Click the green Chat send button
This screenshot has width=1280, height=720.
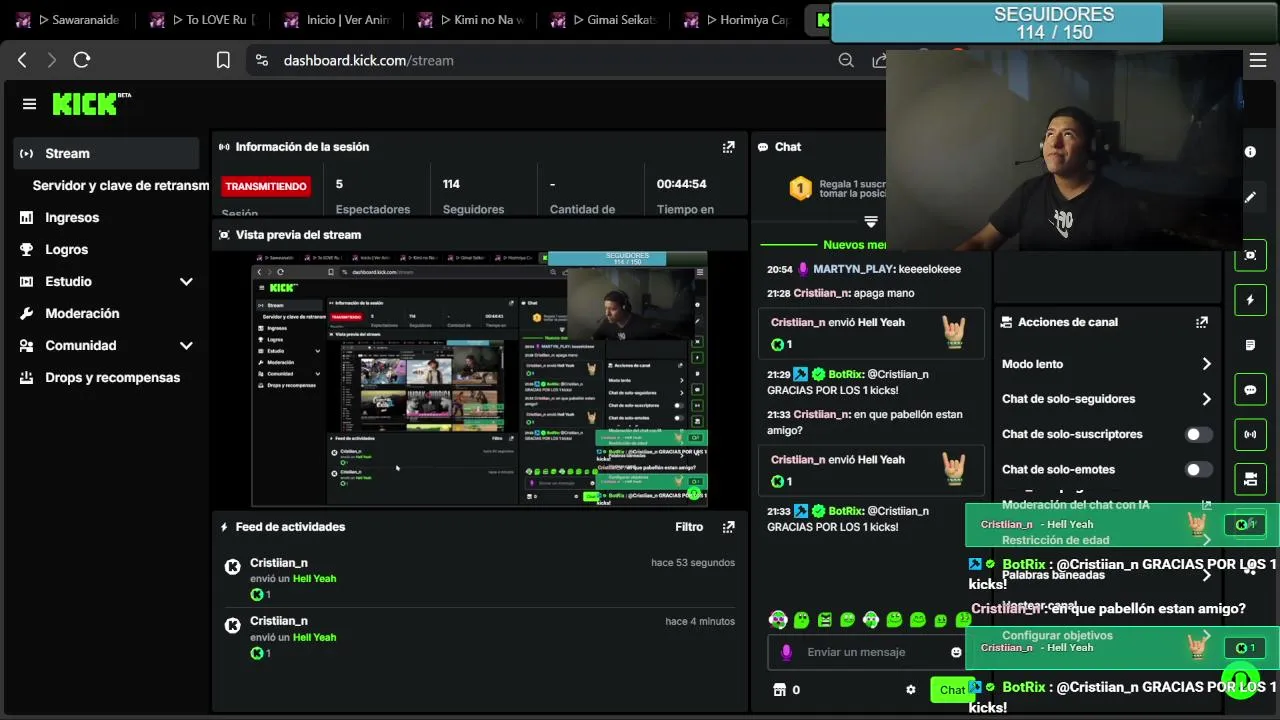tap(951, 690)
